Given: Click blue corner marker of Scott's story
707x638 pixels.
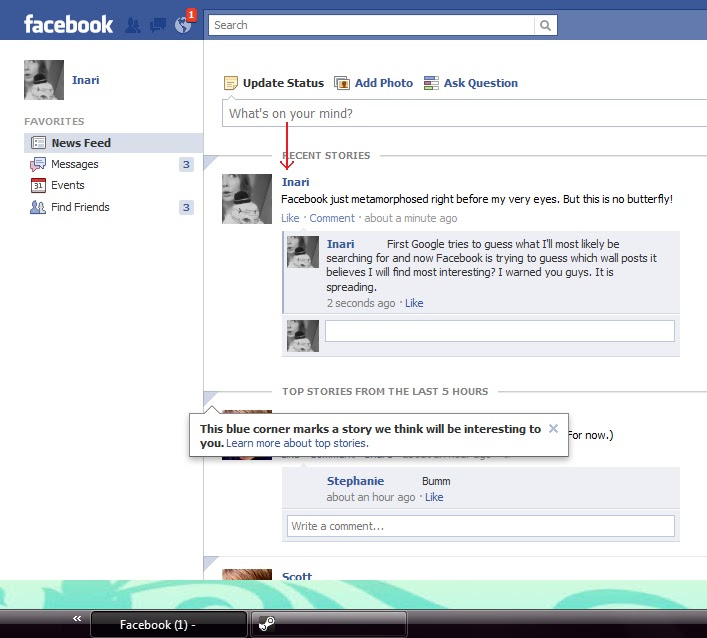Looking at the screenshot, I should pyautogui.click(x=211, y=564).
